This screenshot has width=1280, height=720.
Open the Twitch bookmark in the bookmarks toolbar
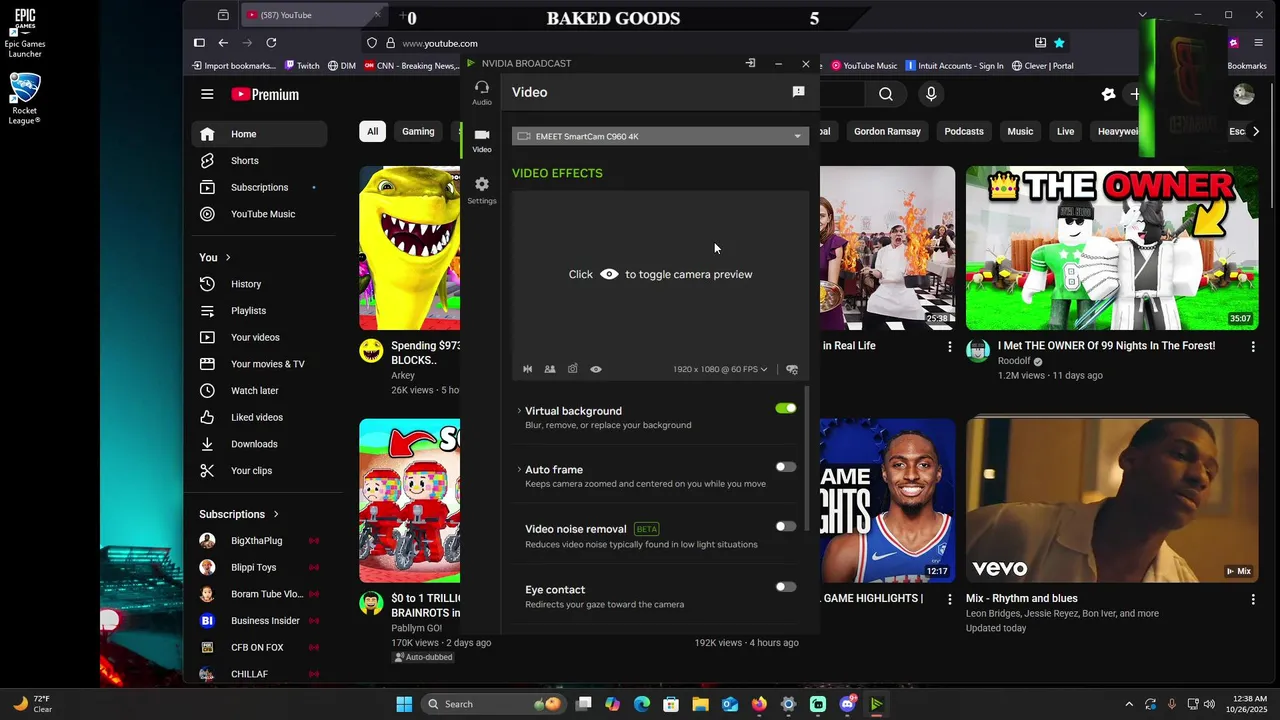point(302,66)
